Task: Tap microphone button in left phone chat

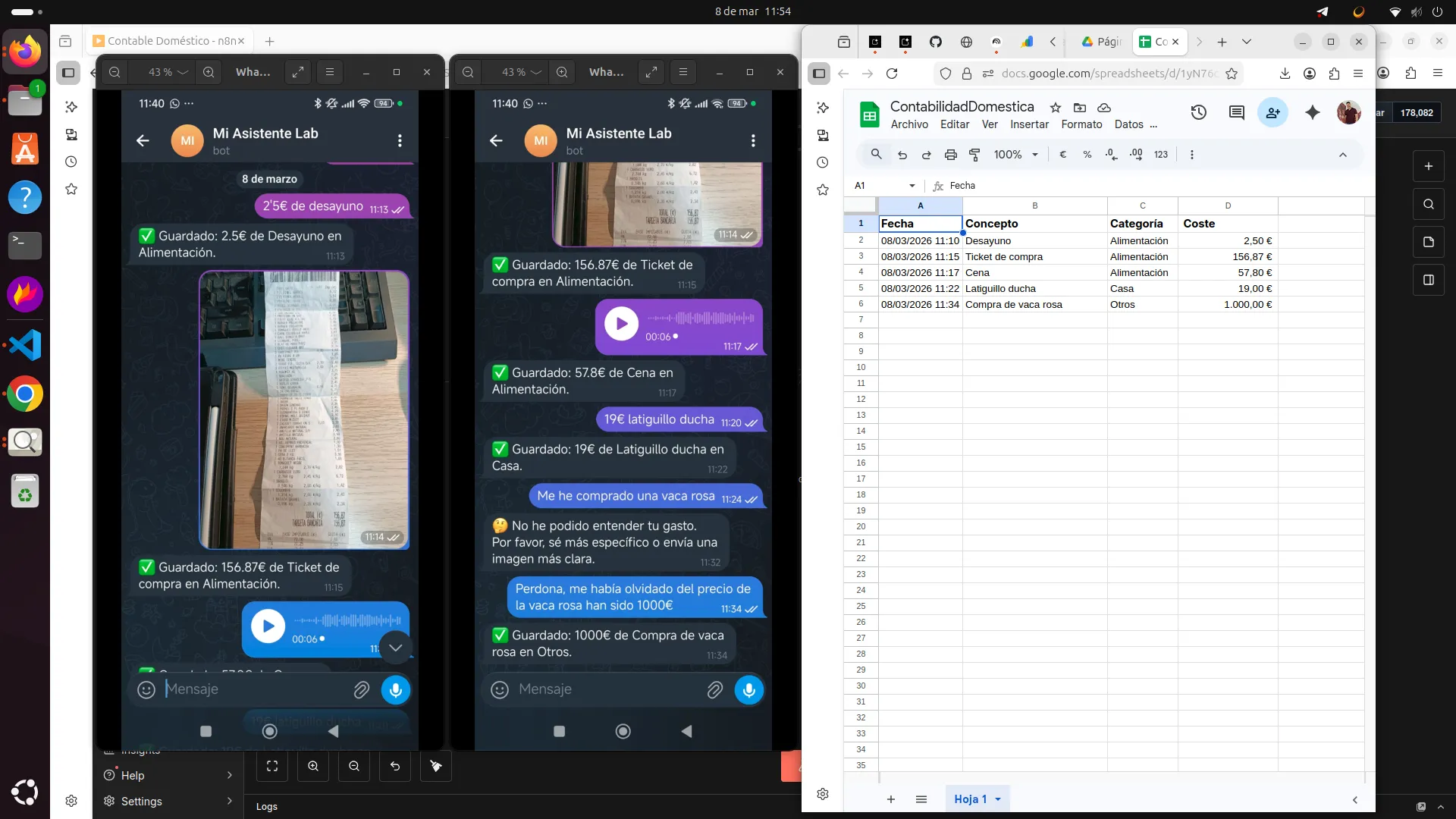Action: (395, 690)
